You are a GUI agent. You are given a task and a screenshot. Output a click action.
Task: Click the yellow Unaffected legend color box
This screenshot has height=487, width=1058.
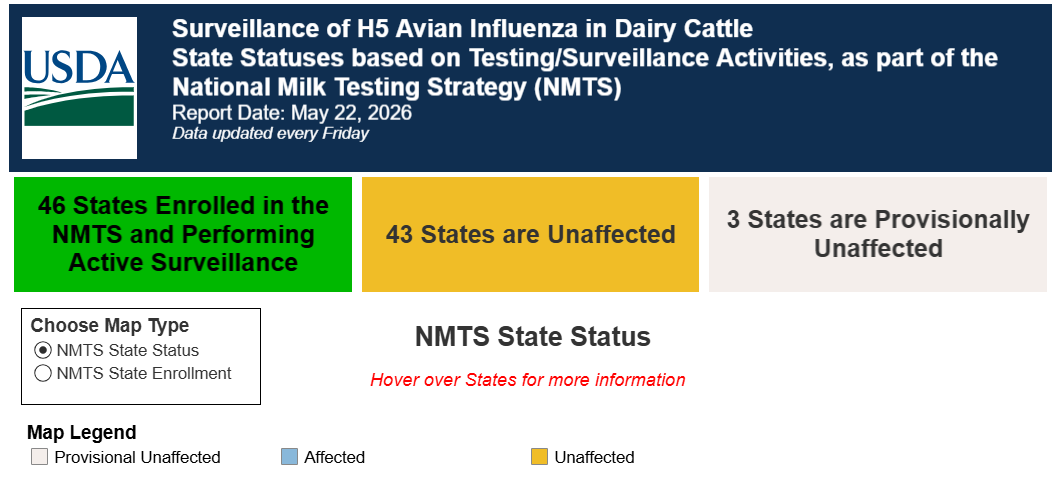point(539,457)
